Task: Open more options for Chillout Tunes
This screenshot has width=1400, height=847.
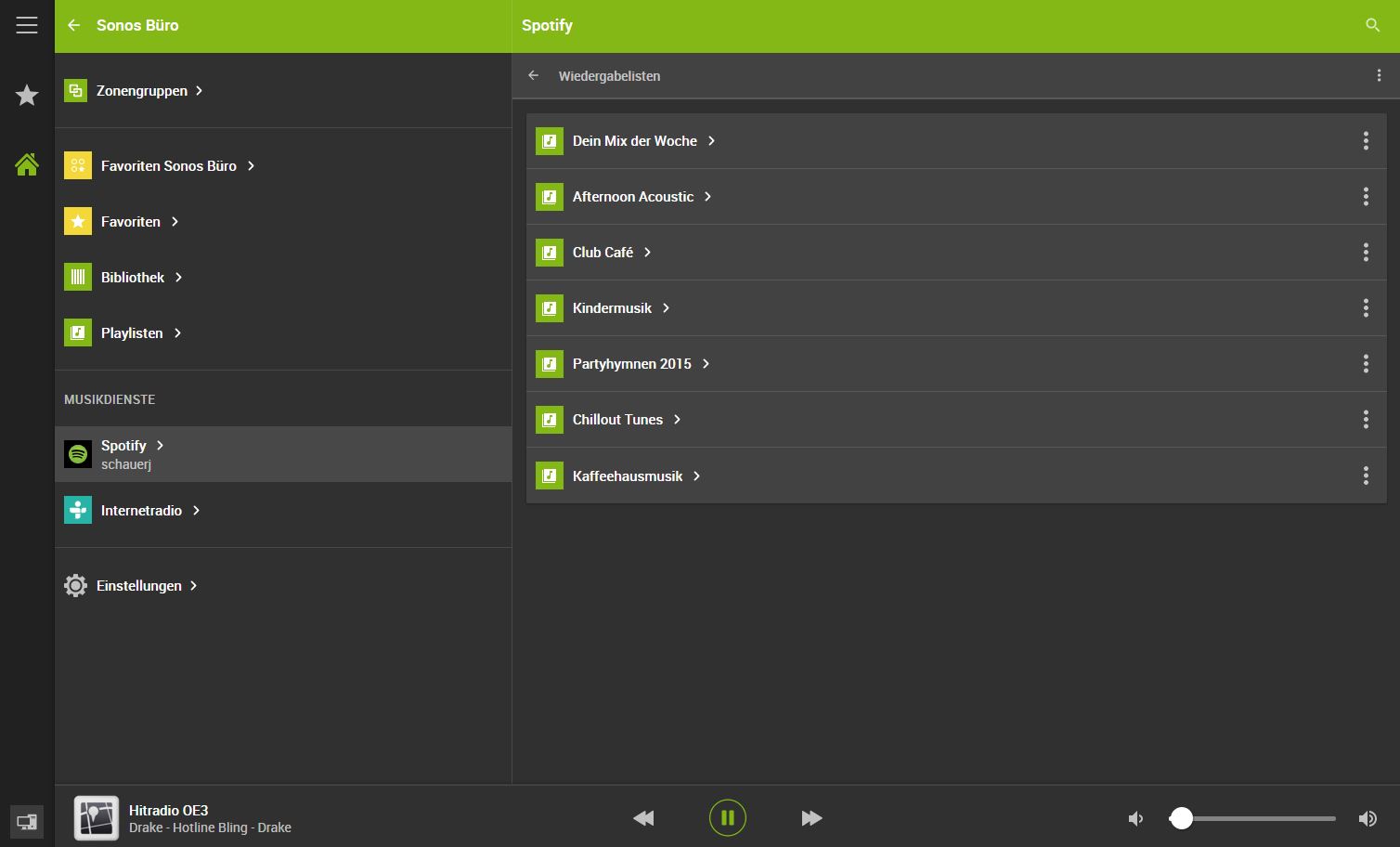Action: click(1366, 419)
